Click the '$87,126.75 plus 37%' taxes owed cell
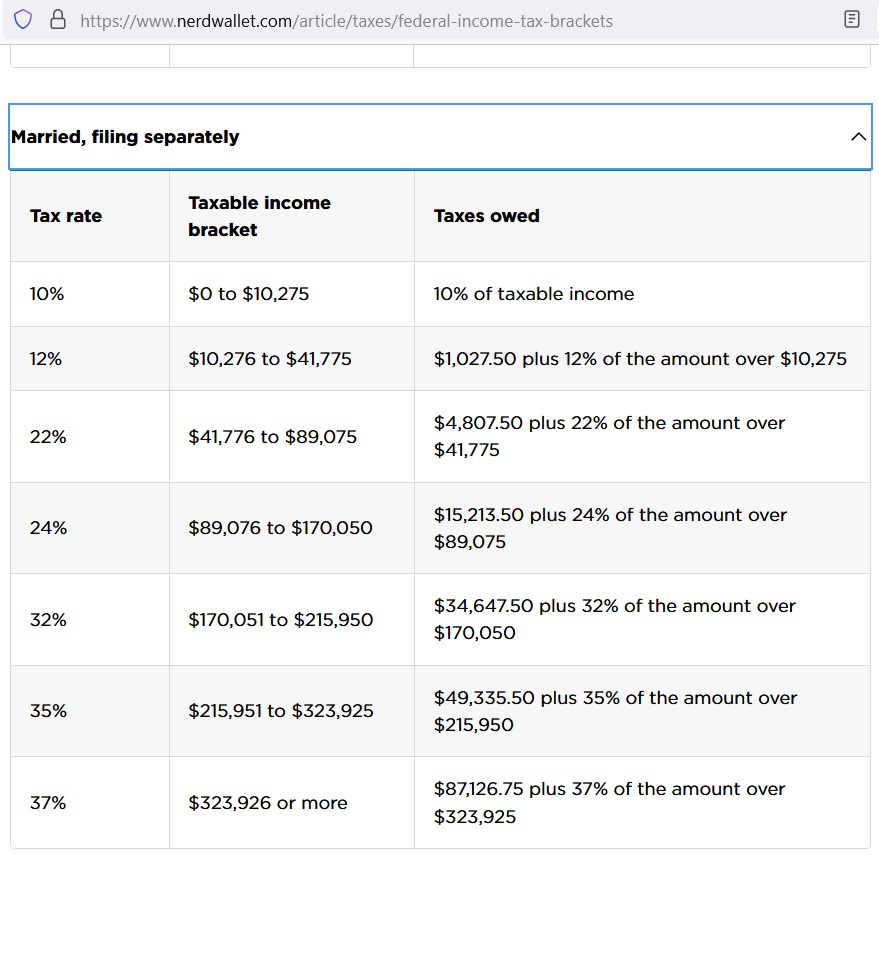The height and width of the screenshot is (957, 879). (x=609, y=802)
